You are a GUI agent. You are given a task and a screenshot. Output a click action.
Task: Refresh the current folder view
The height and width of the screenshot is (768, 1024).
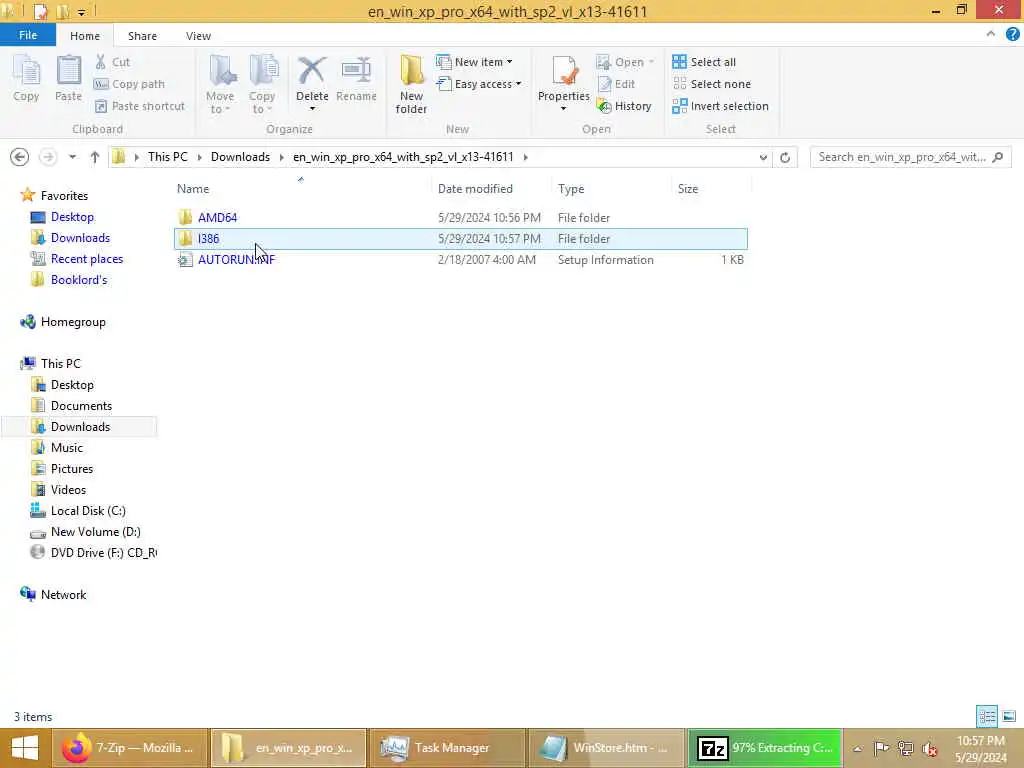click(x=785, y=157)
